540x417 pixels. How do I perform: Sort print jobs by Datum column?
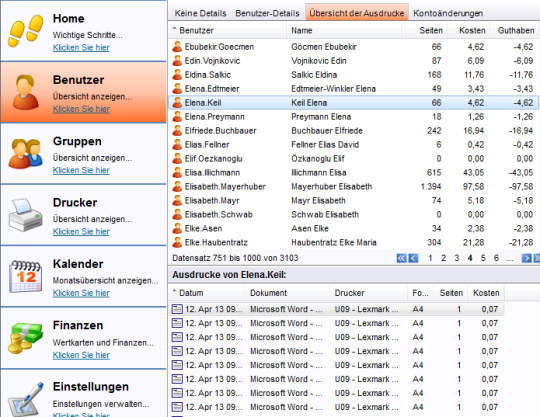coord(207,293)
